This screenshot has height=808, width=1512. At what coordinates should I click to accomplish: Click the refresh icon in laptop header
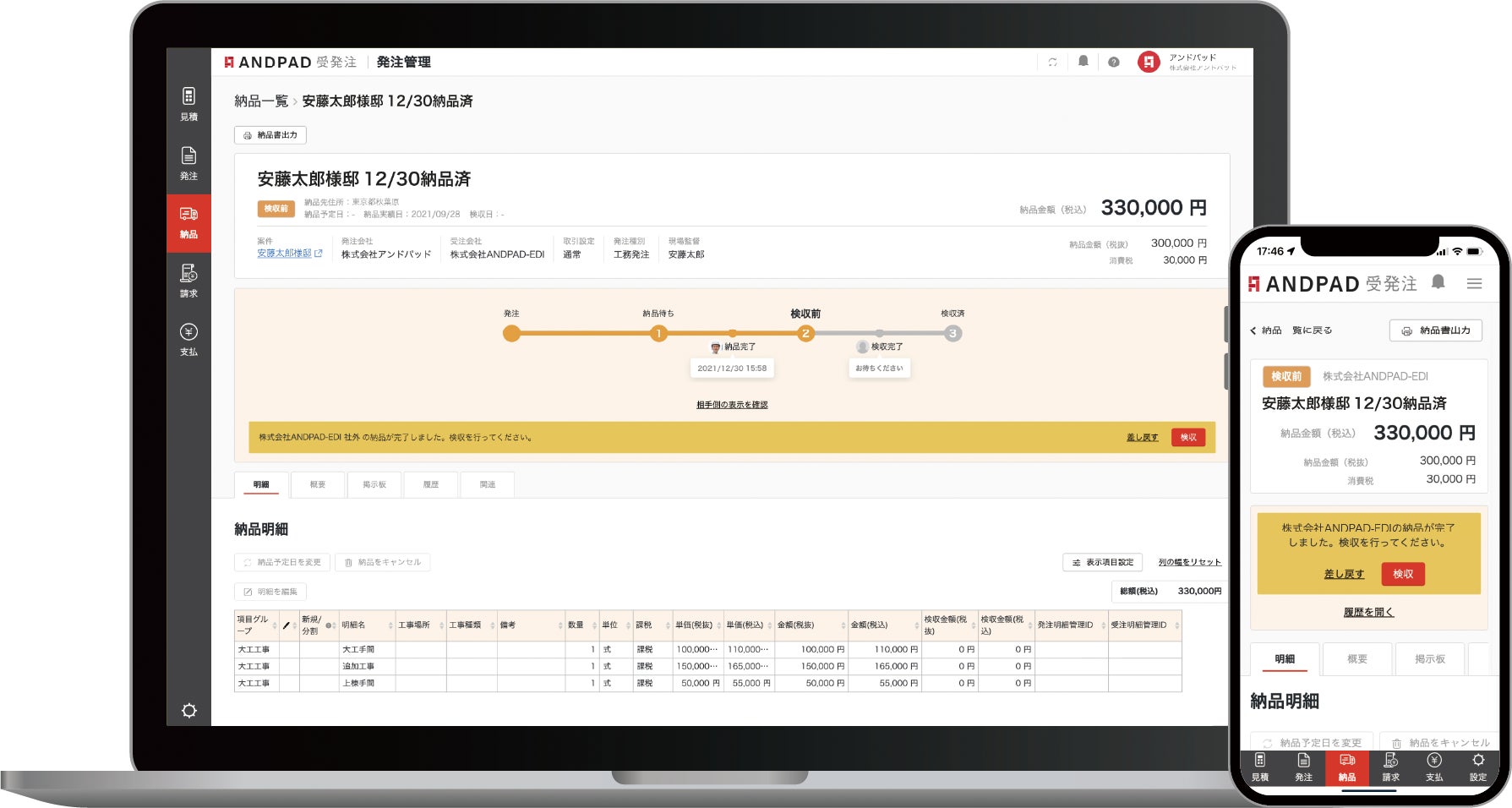[1052, 62]
